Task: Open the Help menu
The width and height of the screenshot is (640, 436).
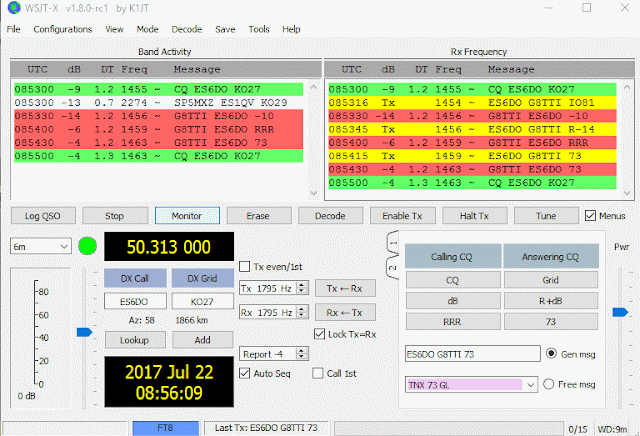Action: click(291, 29)
